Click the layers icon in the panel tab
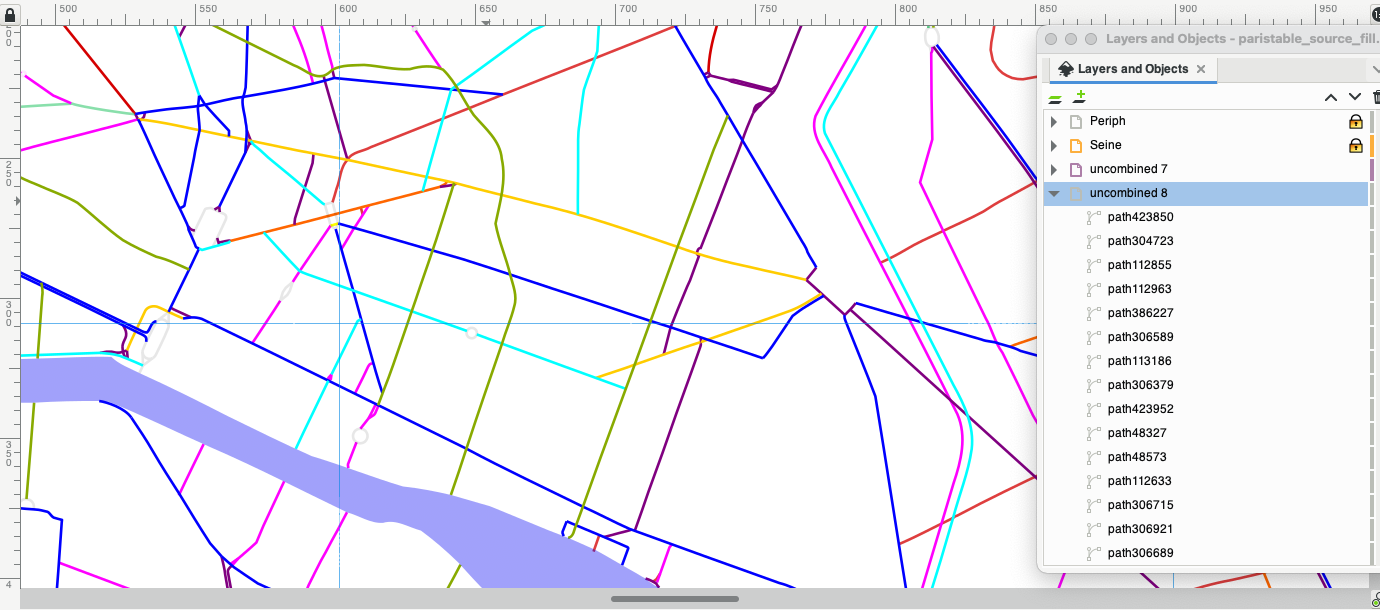The height and width of the screenshot is (610, 1380). (x=1066, y=69)
